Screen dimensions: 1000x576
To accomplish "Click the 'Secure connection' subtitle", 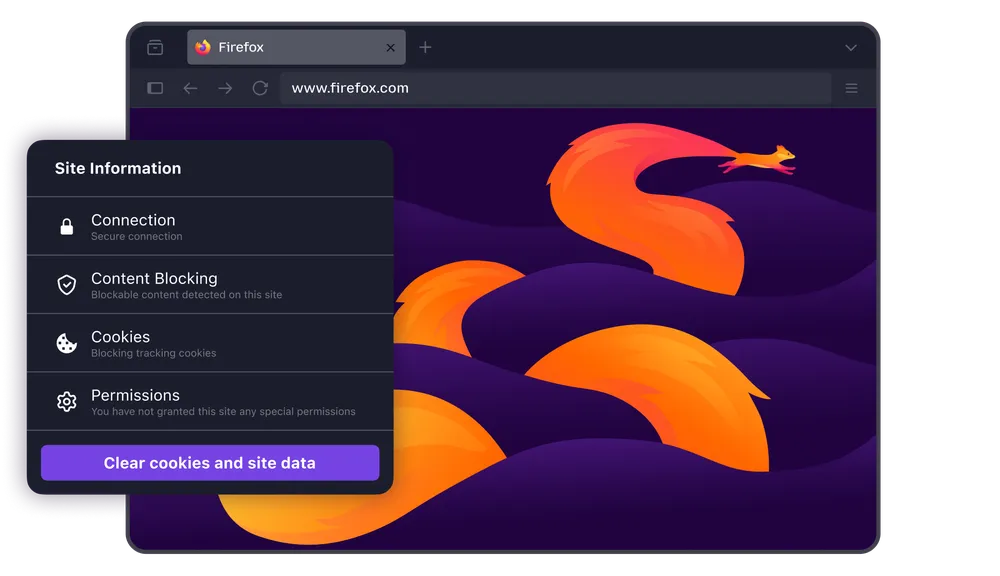I will click(x=136, y=237).
